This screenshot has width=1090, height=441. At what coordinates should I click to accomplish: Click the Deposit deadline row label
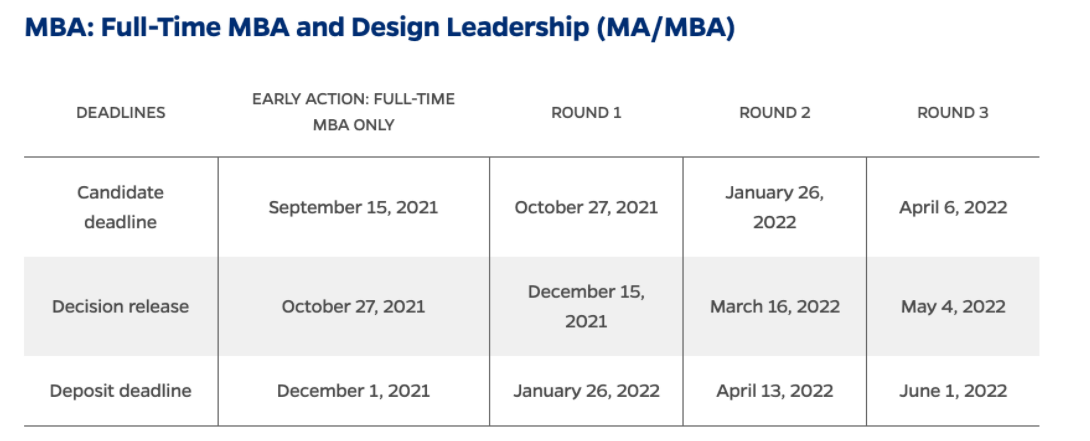tap(121, 390)
